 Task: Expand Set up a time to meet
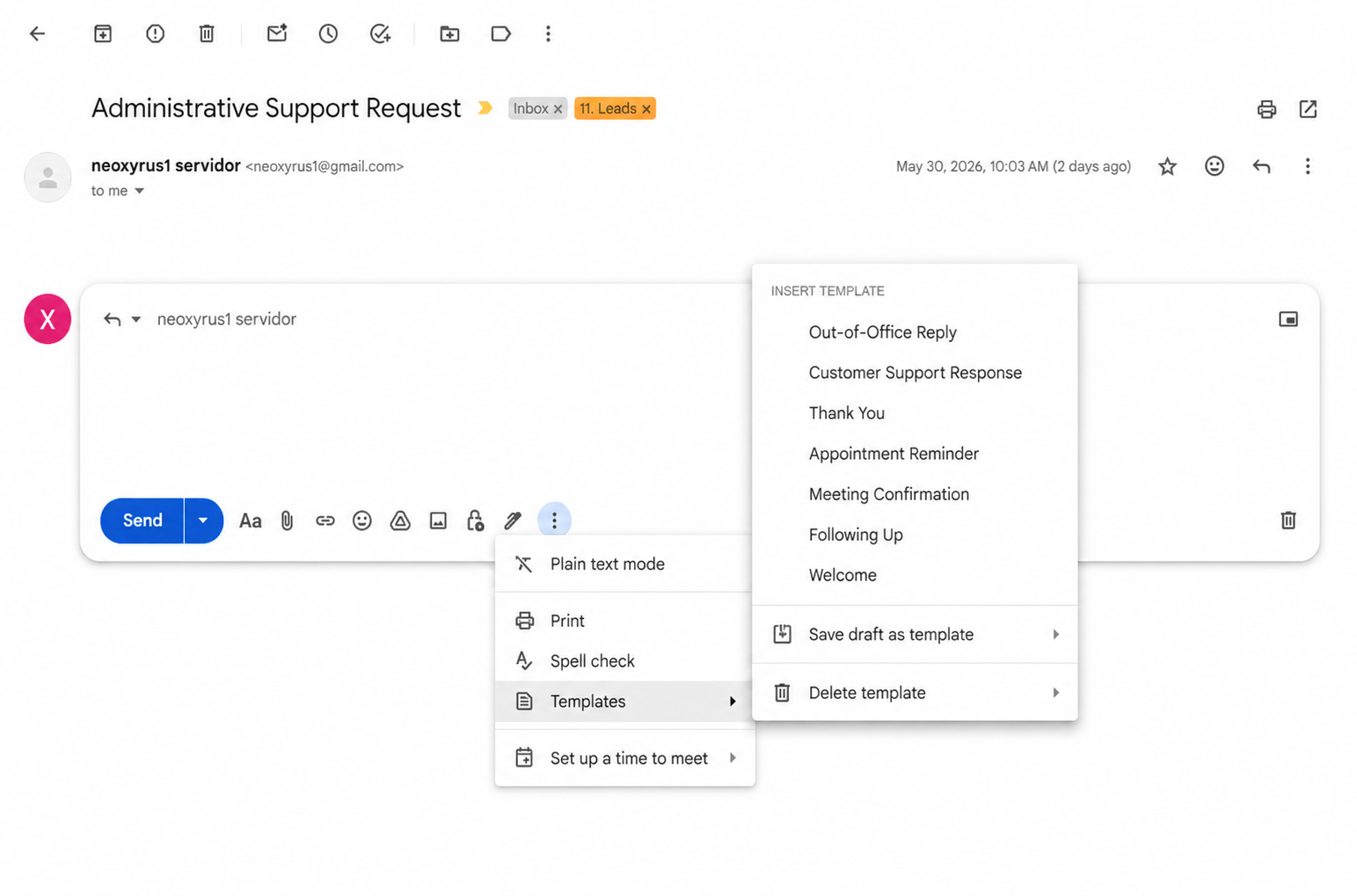click(624, 758)
